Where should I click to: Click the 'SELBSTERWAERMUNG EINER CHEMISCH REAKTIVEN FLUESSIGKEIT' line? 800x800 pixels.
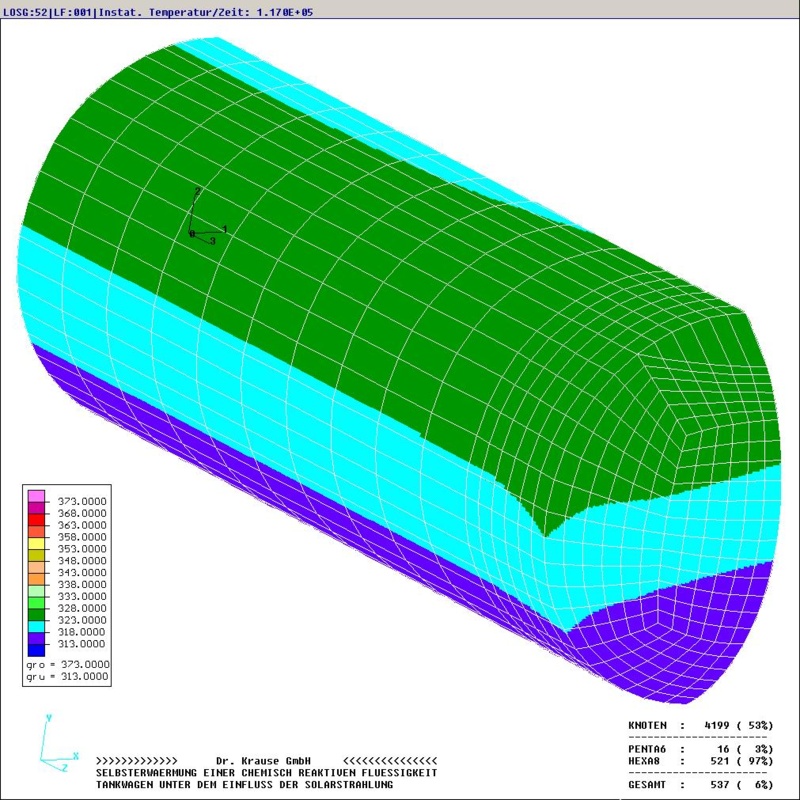266,772
